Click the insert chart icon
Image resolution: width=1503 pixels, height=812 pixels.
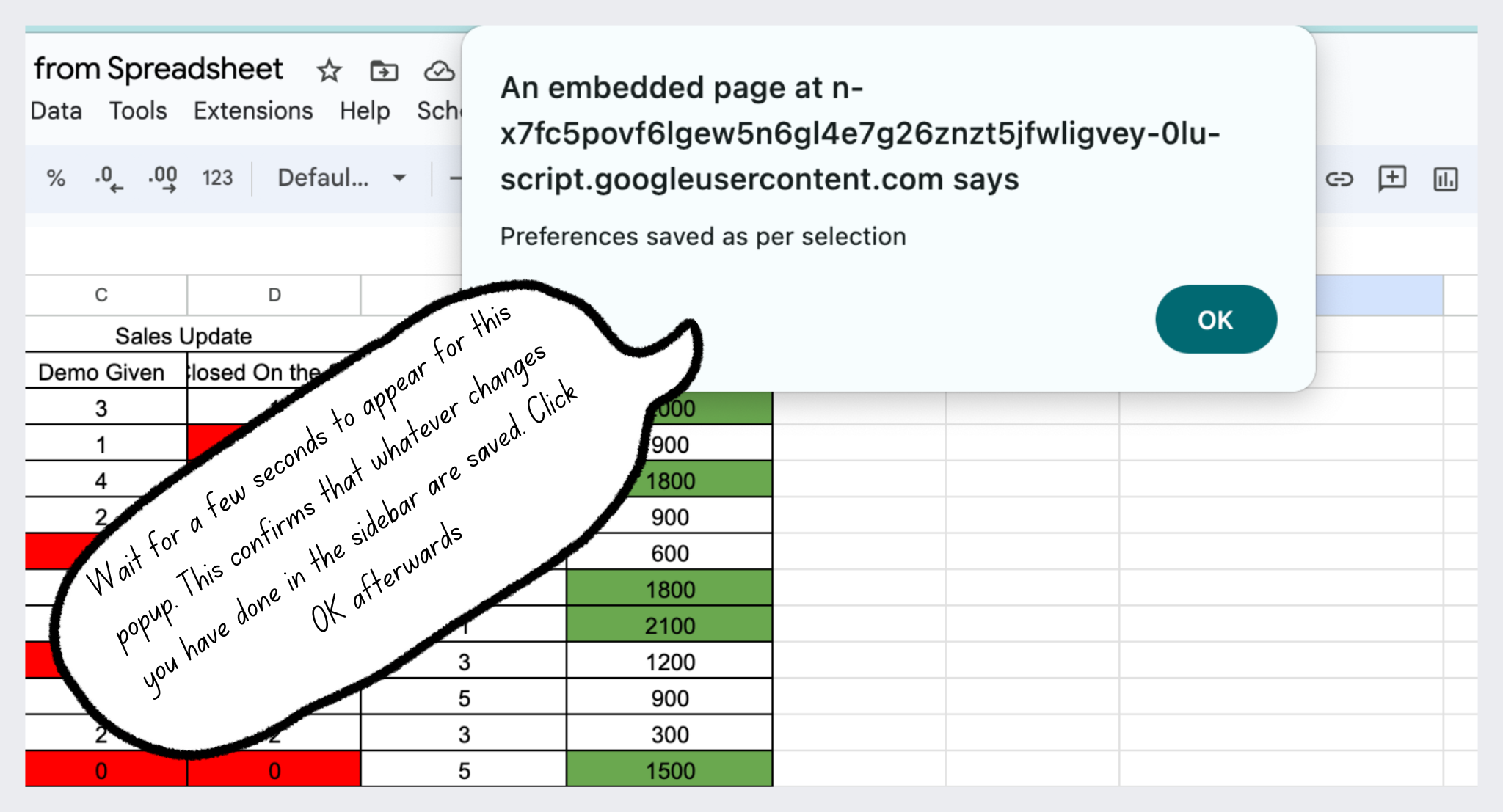[x=1446, y=179]
